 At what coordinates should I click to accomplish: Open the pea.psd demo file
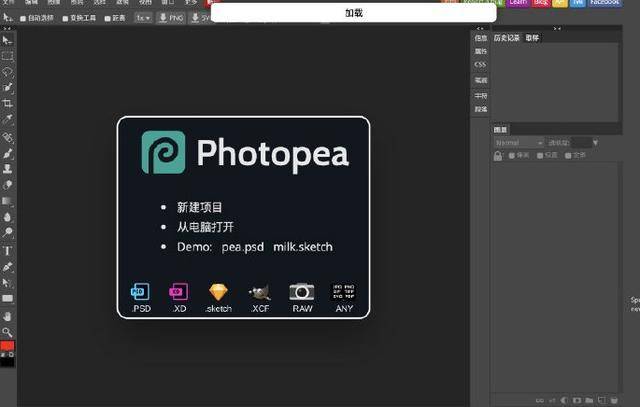(243, 247)
